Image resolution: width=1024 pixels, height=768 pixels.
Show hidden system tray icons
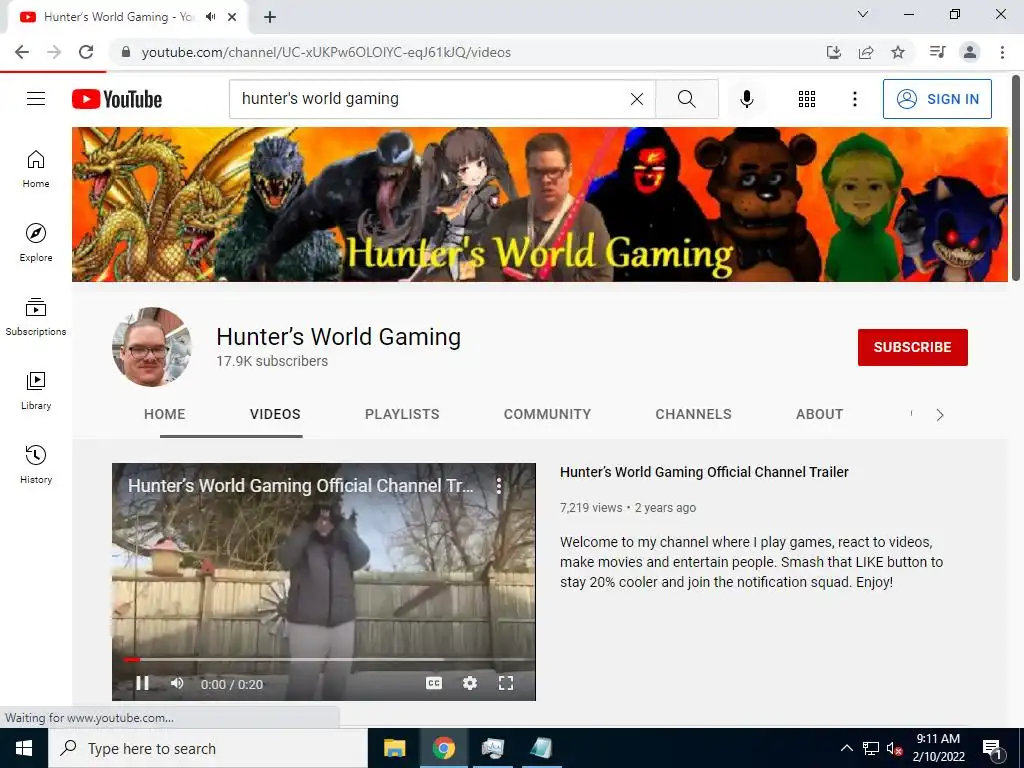pyautogui.click(x=846, y=748)
